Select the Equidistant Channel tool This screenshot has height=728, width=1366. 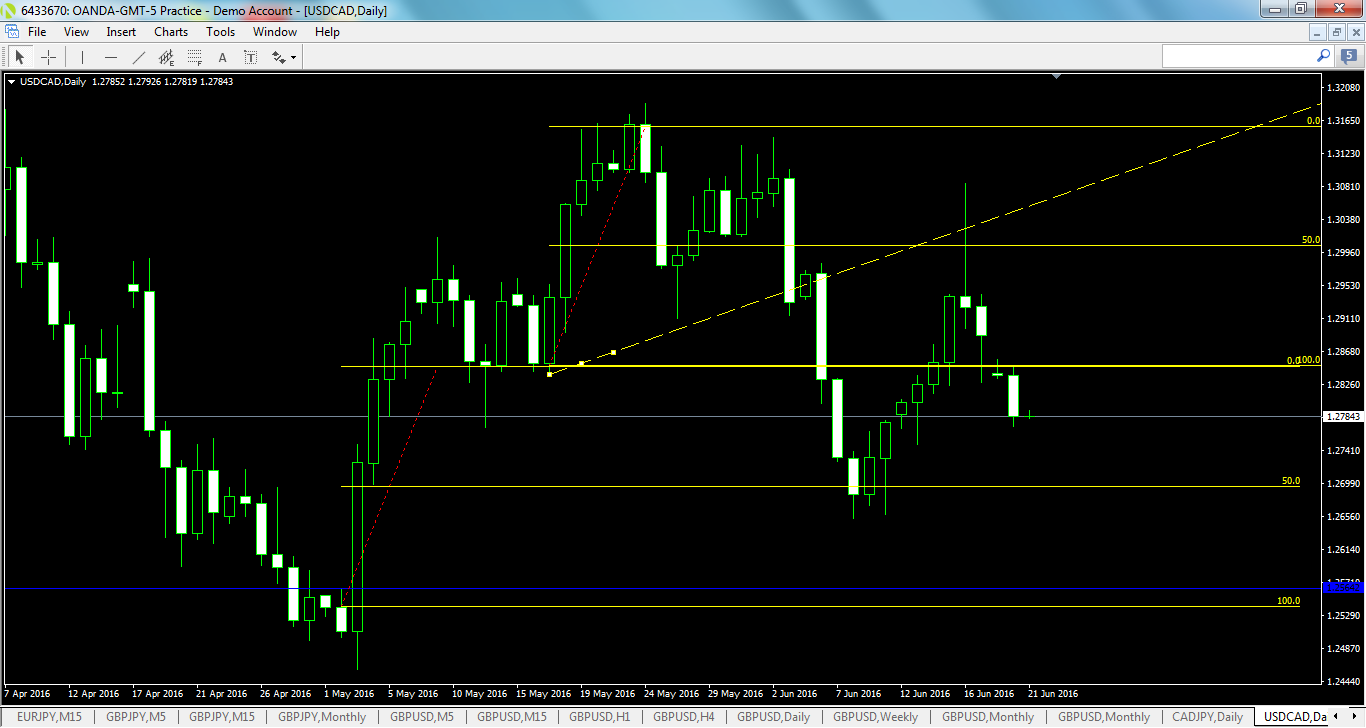tap(166, 57)
